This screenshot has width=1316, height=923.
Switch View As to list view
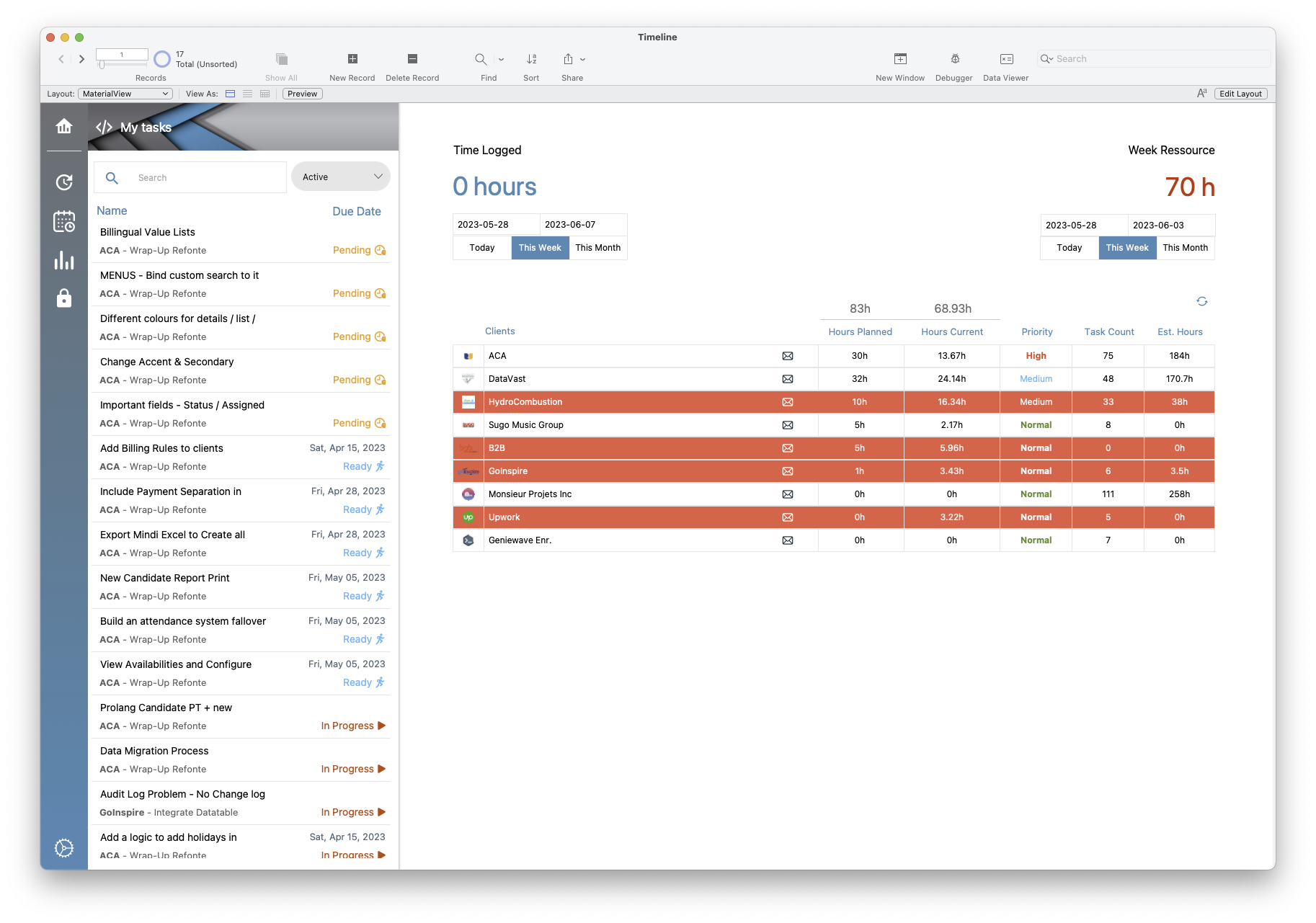click(x=247, y=93)
